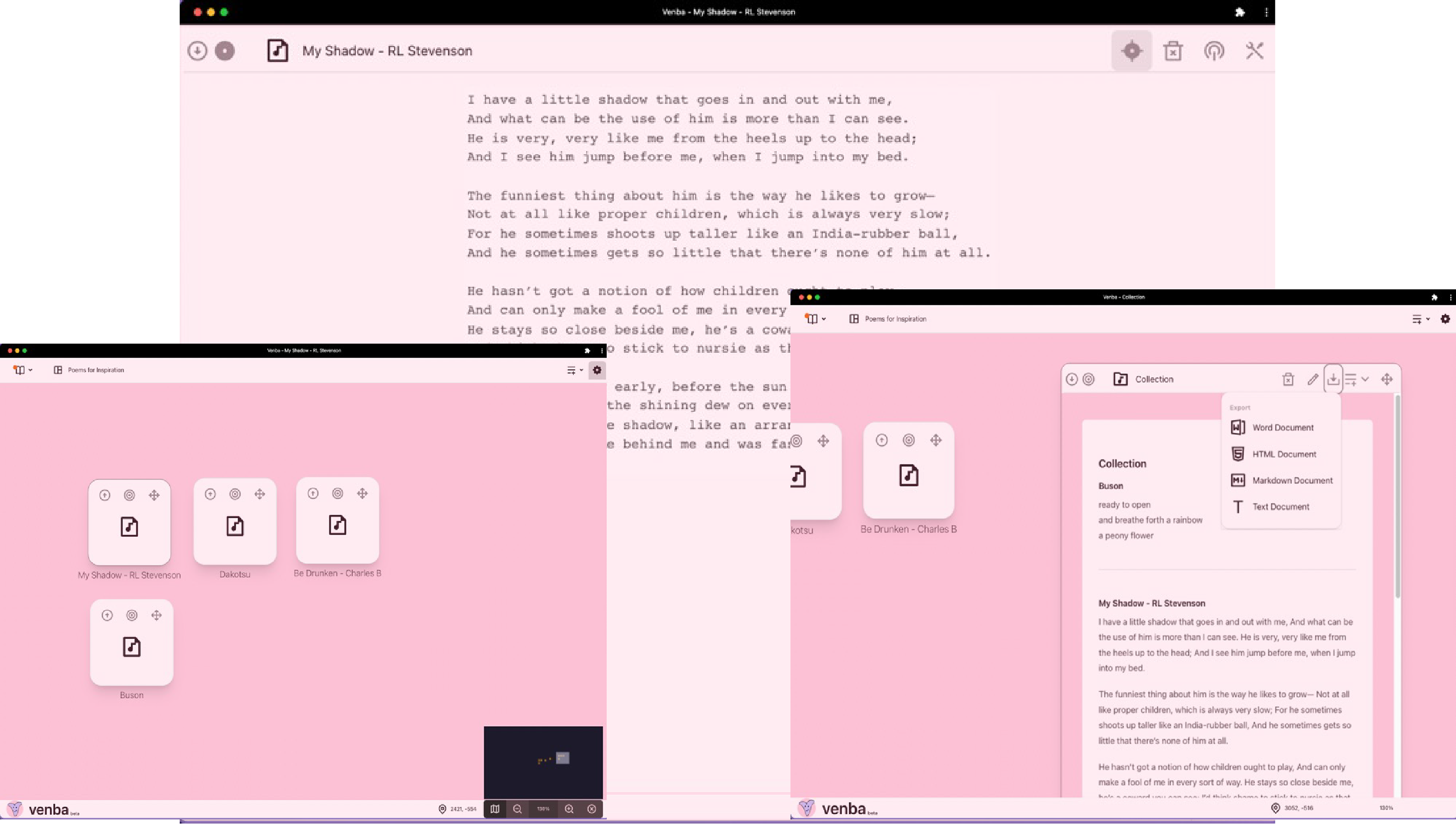The image size is (1456, 824).
Task: Delete the My Shadow note with trash icon
Action: [x=1173, y=51]
